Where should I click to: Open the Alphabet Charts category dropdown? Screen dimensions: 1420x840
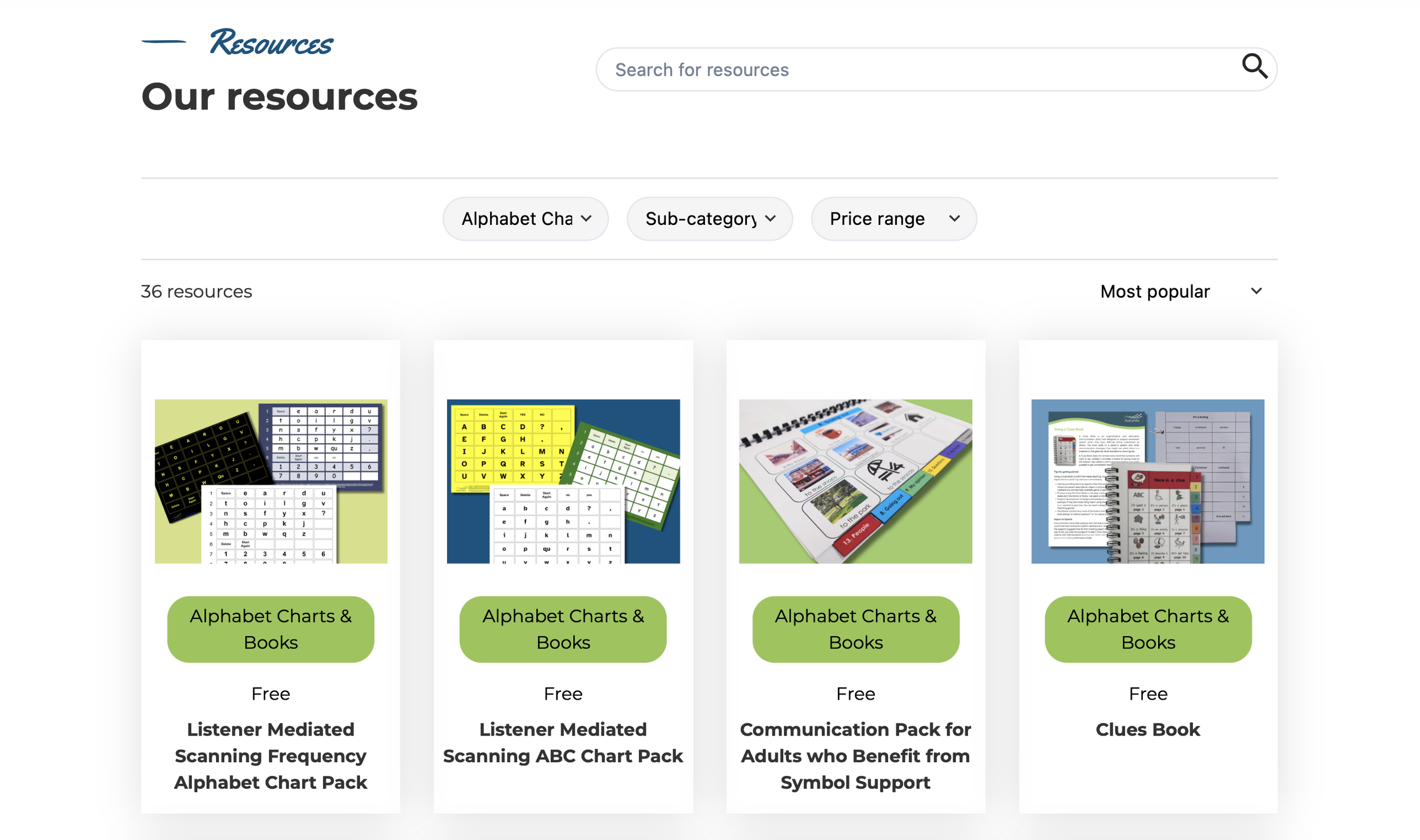(x=525, y=219)
